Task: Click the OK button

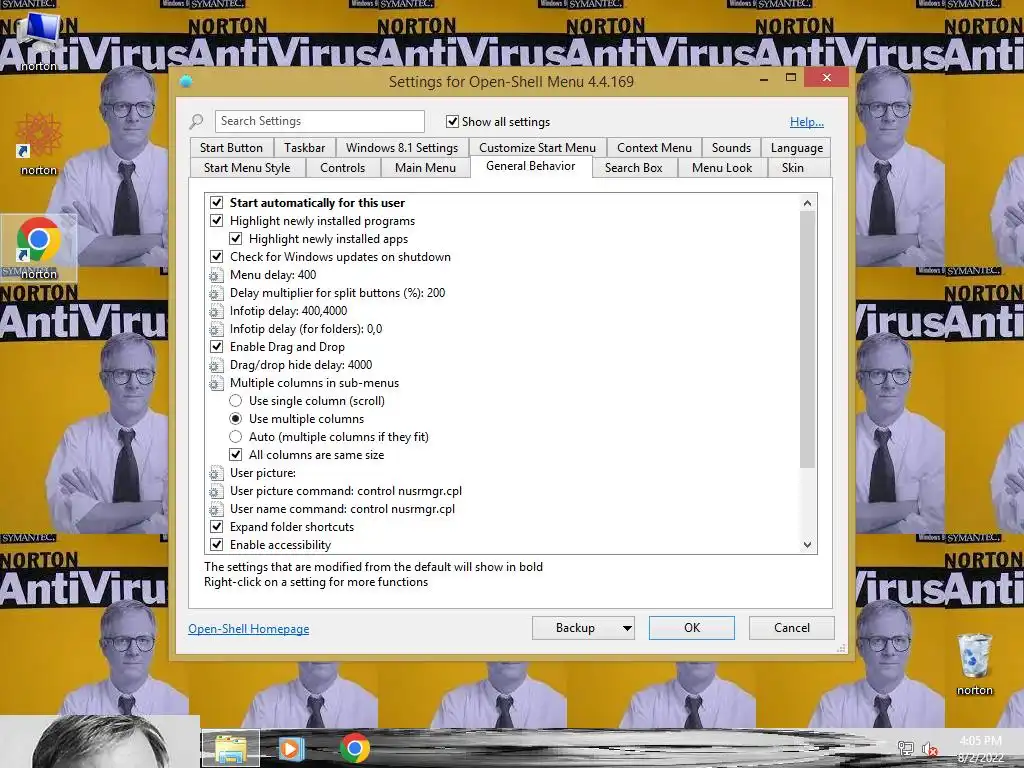Action: pos(692,628)
